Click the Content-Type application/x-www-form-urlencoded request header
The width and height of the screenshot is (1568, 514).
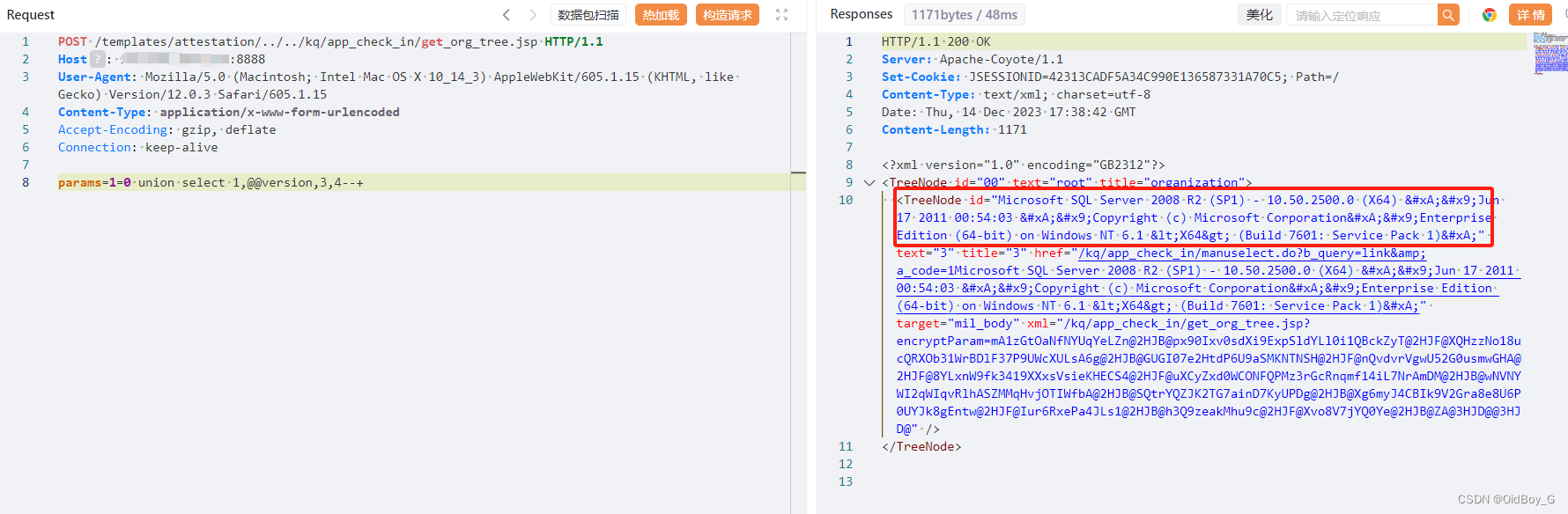pyautogui.click(x=229, y=112)
